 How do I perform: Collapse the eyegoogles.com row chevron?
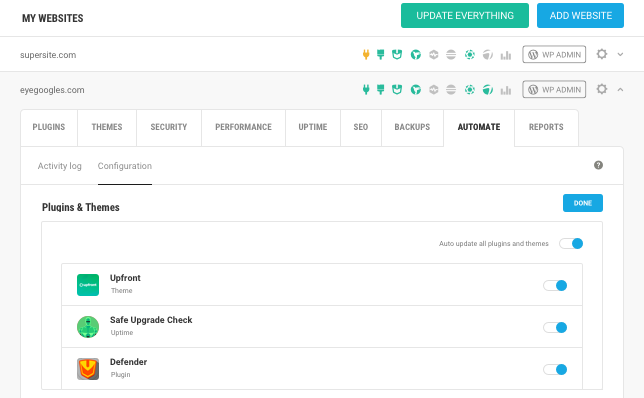(620, 90)
